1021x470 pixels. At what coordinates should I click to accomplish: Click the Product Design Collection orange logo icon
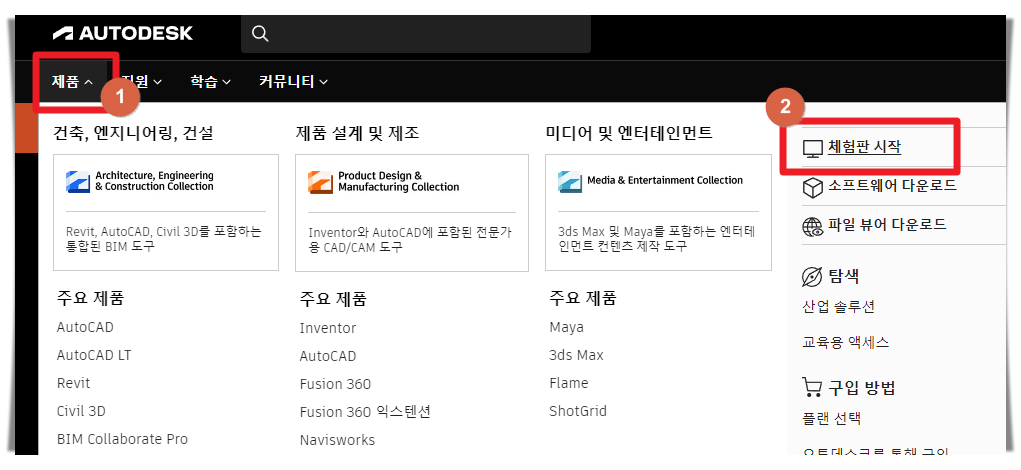tap(320, 182)
